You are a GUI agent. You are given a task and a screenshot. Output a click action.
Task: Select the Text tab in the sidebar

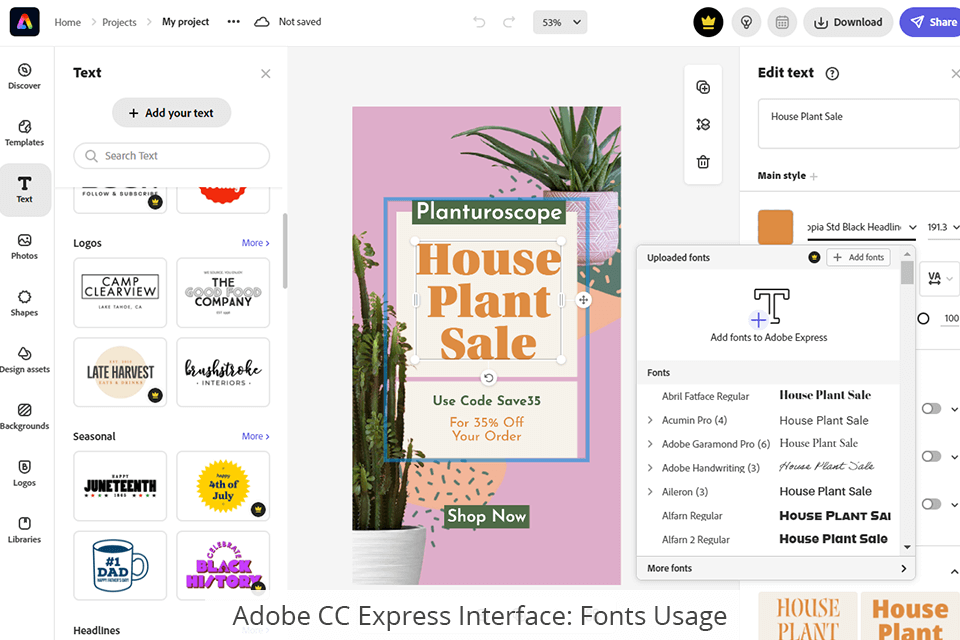(x=24, y=190)
